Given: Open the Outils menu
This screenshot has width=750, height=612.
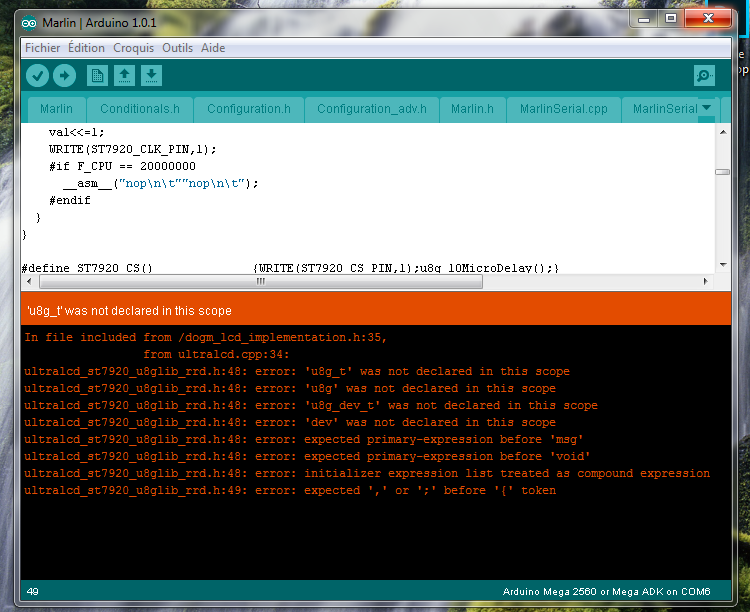Looking at the screenshot, I should 177,48.
